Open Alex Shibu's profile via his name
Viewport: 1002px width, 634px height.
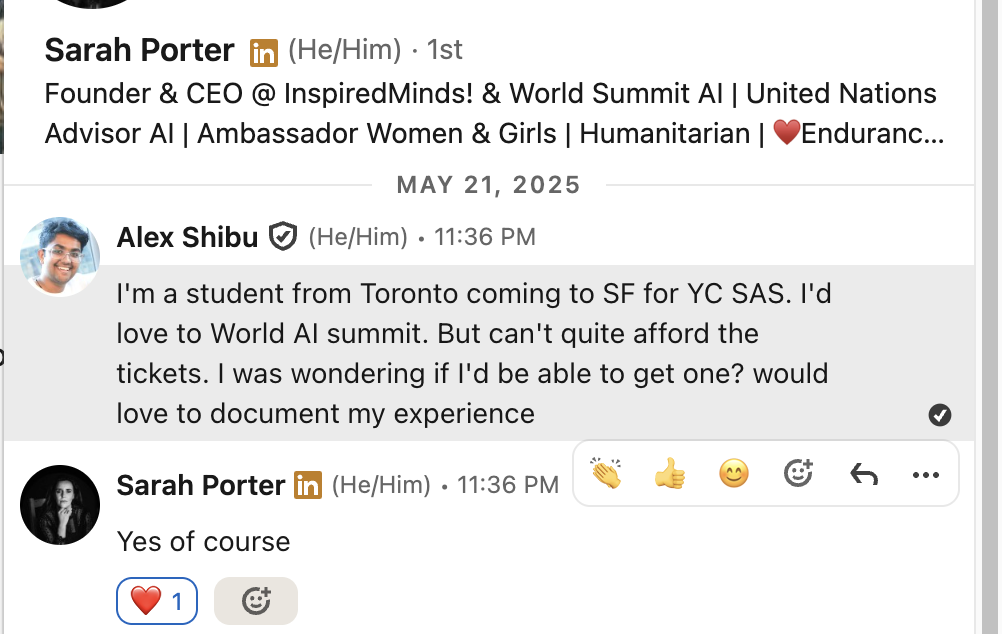click(187, 237)
